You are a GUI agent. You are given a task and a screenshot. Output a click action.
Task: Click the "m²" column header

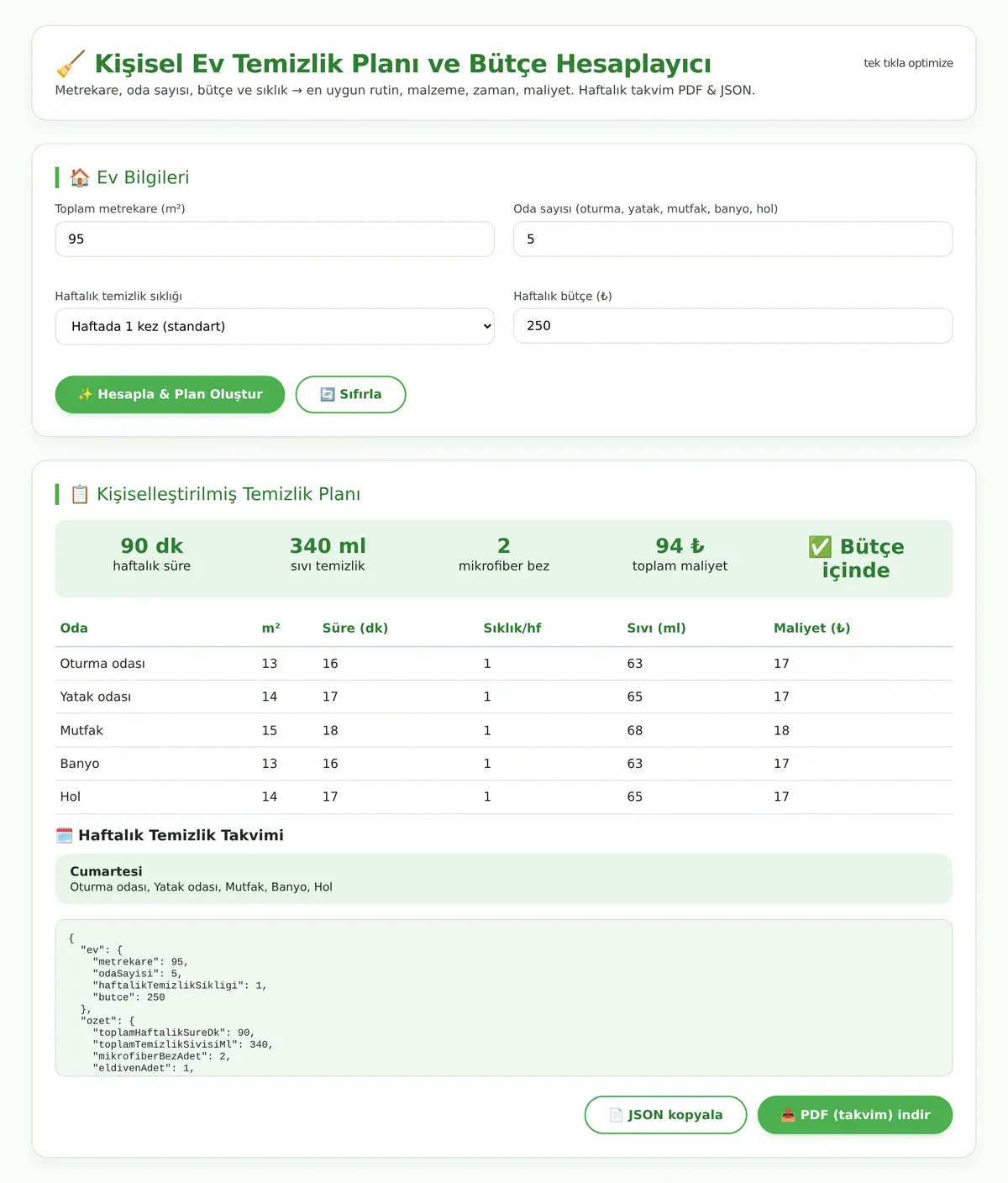(x=270, y=628)
